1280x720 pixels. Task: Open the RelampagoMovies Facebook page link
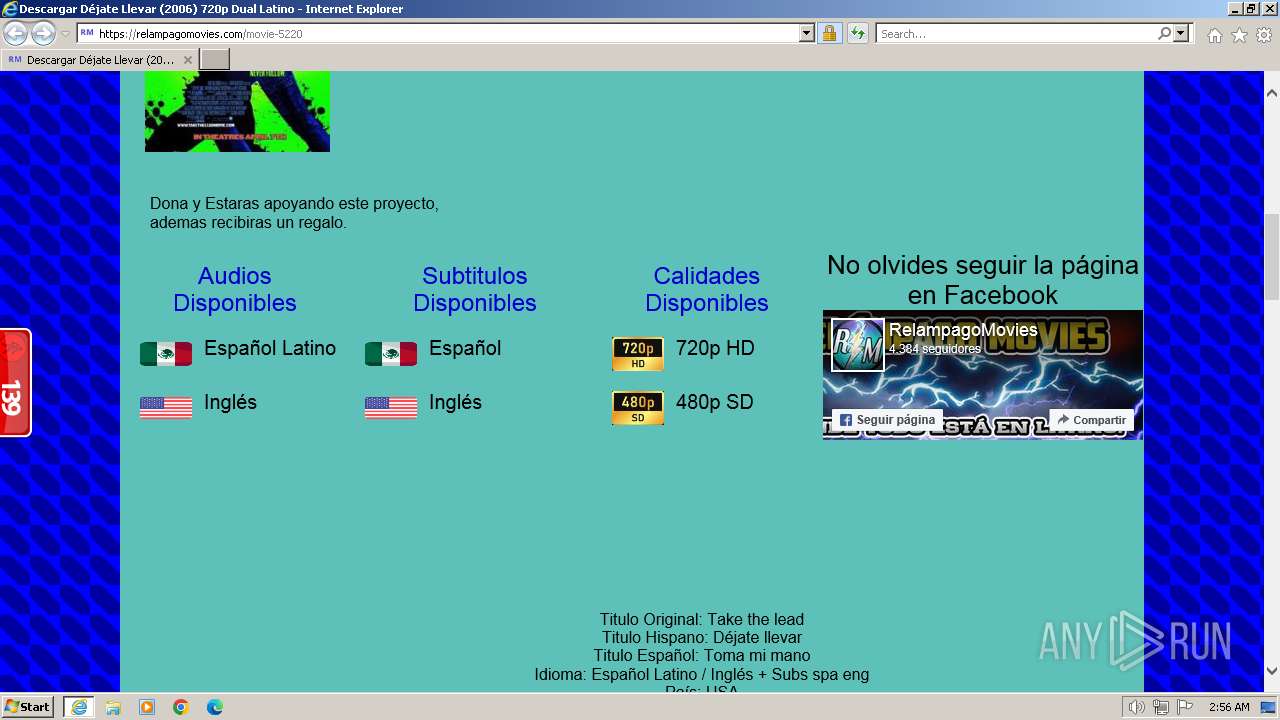click(x=963, y=330)
